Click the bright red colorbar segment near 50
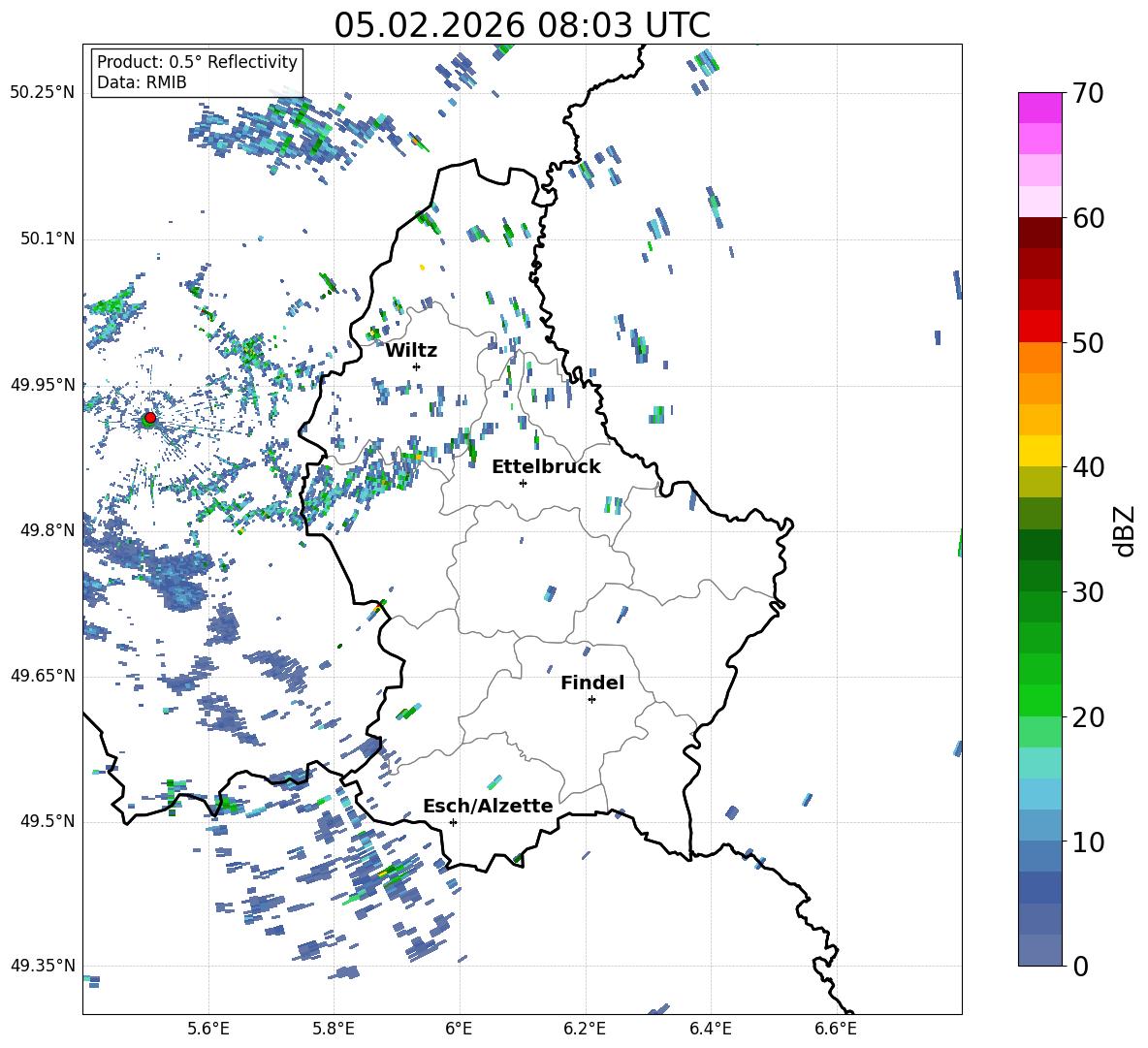 1040,327
